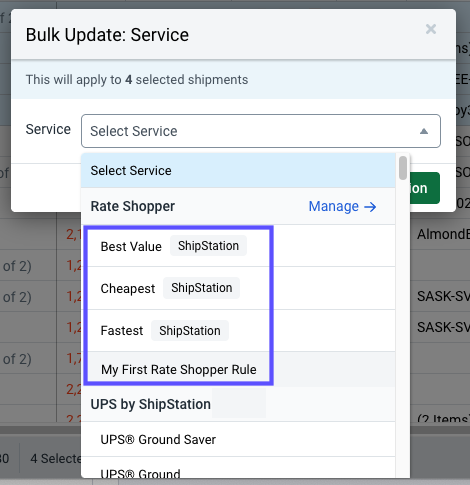Click the ShipStation badge beside Fastest
Image resolution: width=470 pixels, height=485 pixels.
[190, 331]
